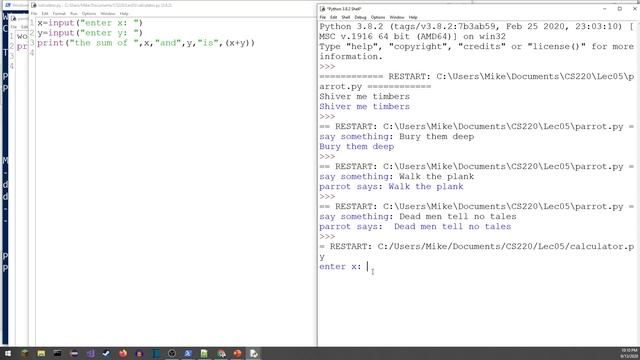This screenshot has height=360, width=640.
Task: Click the 'Python 3.8.2' version banner line
Action: [x=477, y=27]
